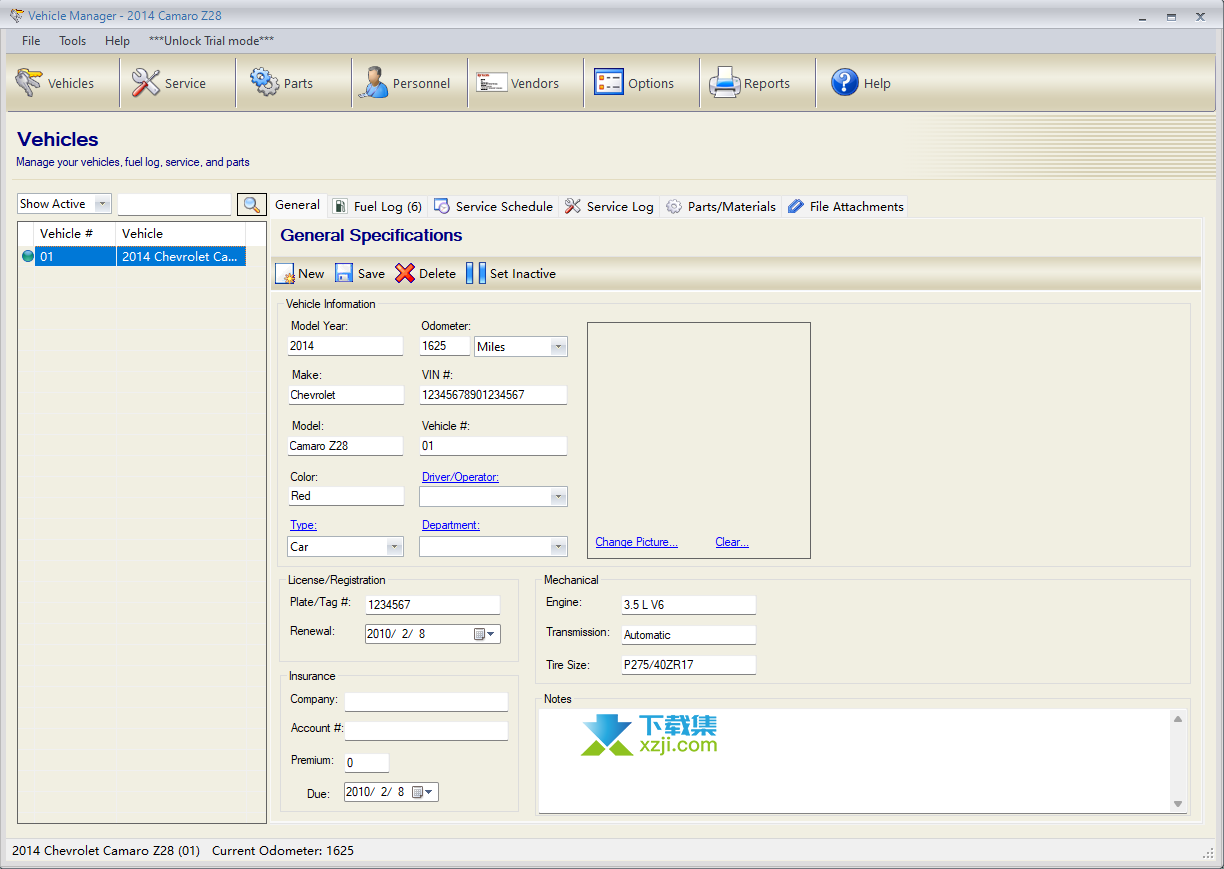This screenshot has height=869, width=1224.
Task: Expand the Department dropdown
Action: 559,547
